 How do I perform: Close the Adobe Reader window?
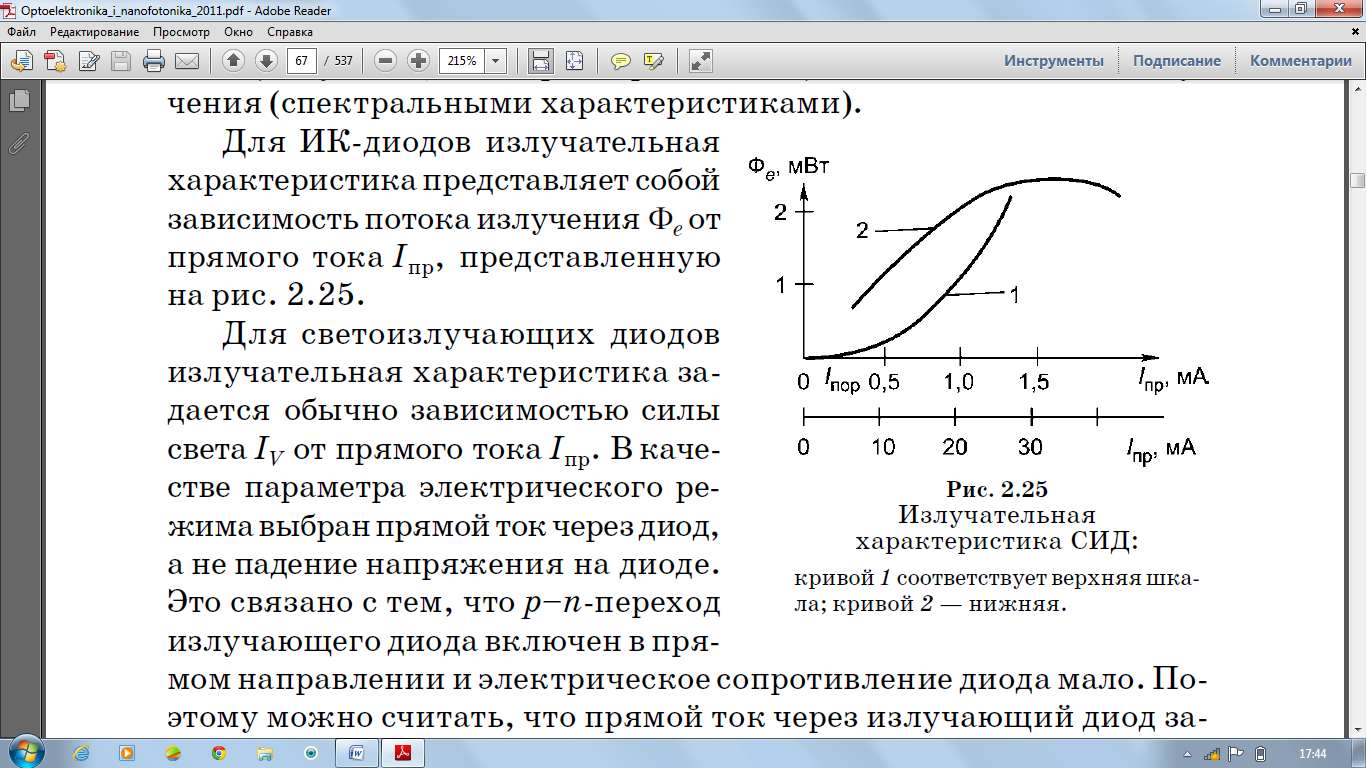tap(1338, 9)
